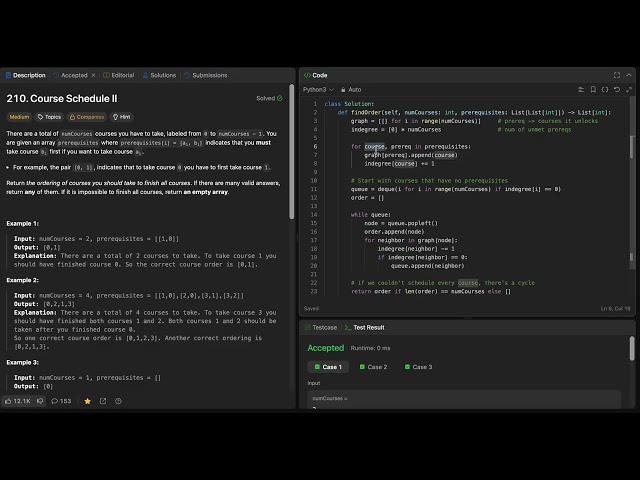
Task: Collapse the Code panel with chevron
Action: click(x=629, y=75)
